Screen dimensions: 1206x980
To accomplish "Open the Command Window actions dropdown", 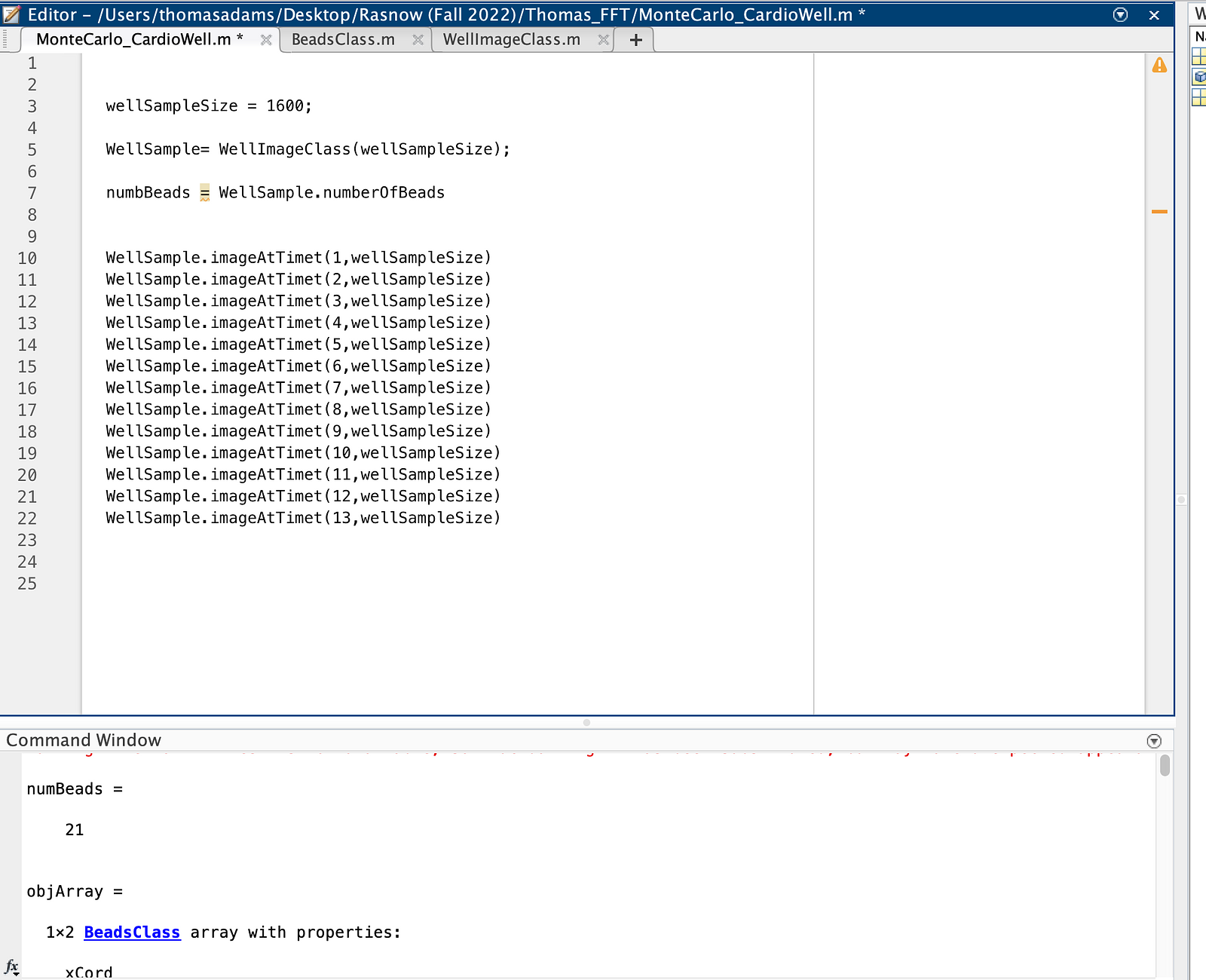I will (1154, 740).
